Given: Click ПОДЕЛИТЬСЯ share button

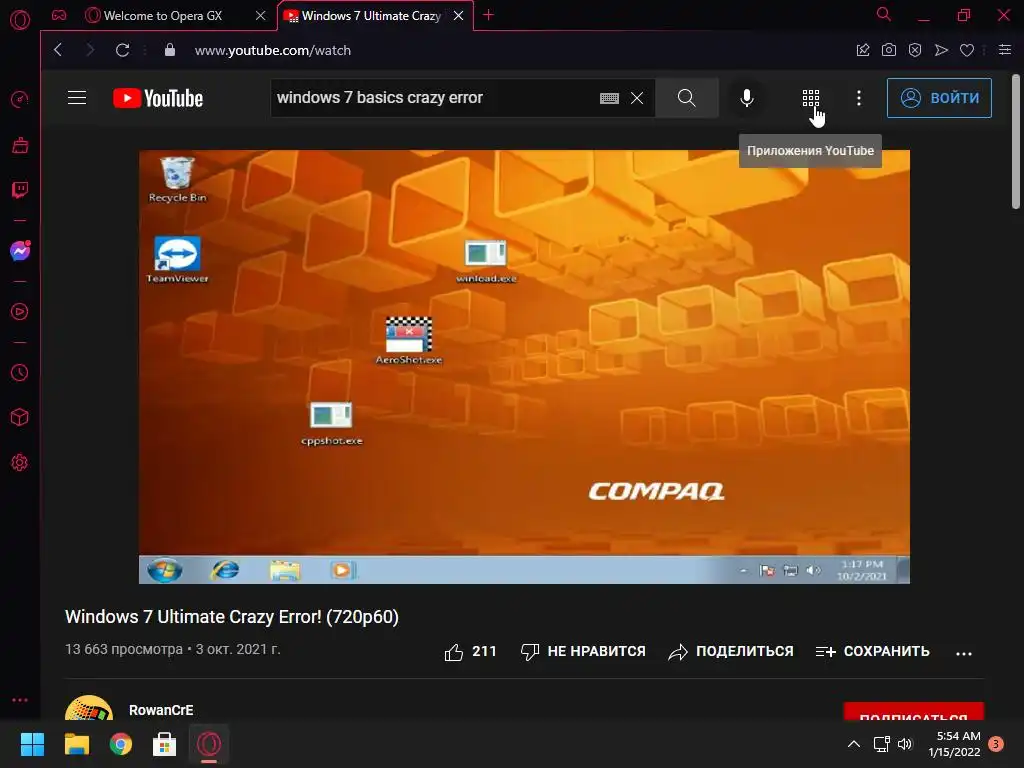Looking at the screenshot, I should pyautogui.click(x=731, y=651).
